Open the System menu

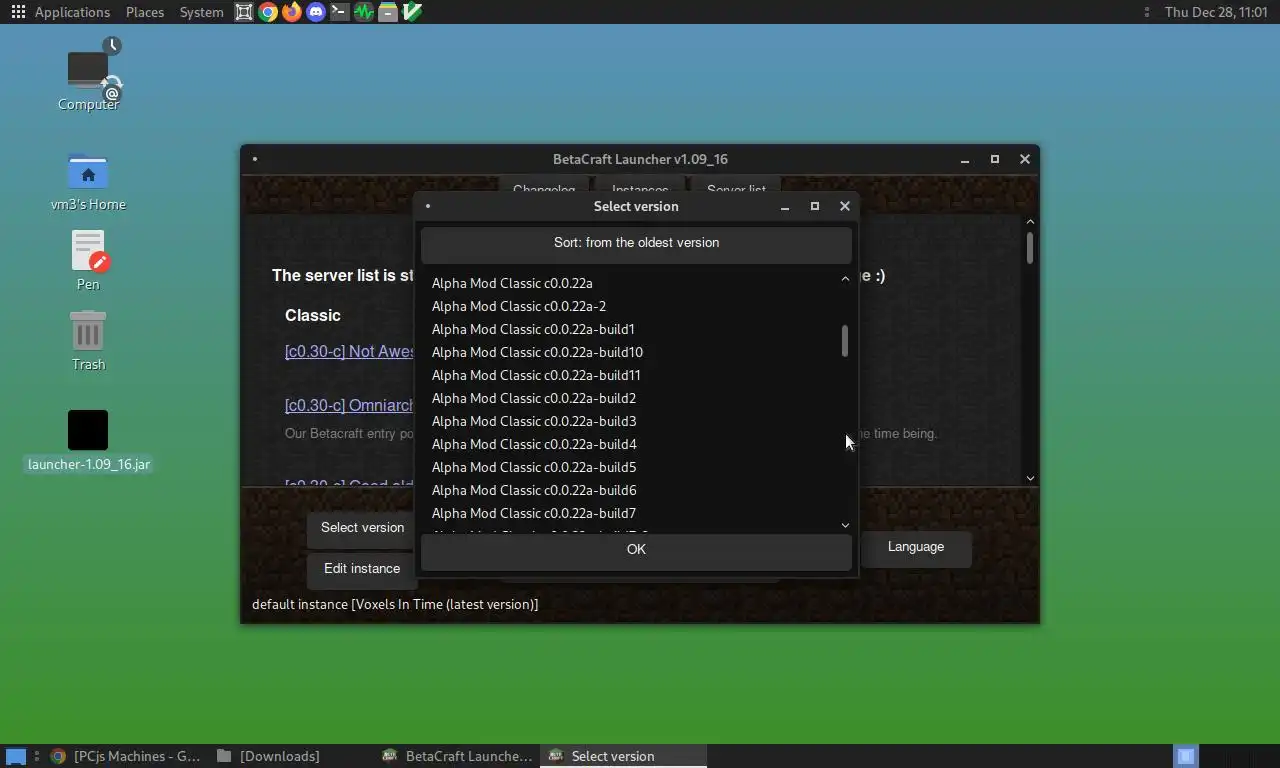pyautogui.click(x=202, y=12)
